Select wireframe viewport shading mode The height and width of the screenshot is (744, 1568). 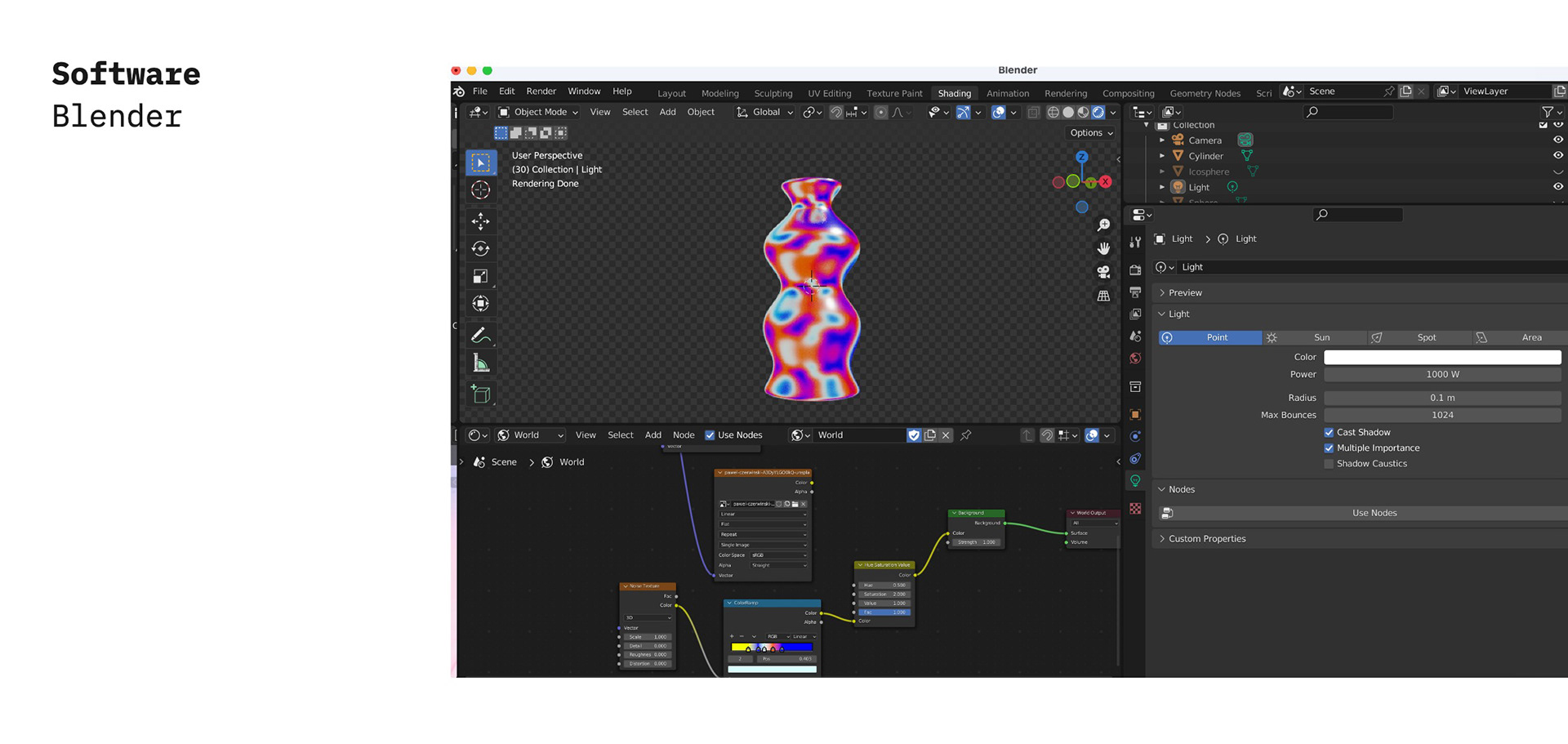coord(1053,113)
